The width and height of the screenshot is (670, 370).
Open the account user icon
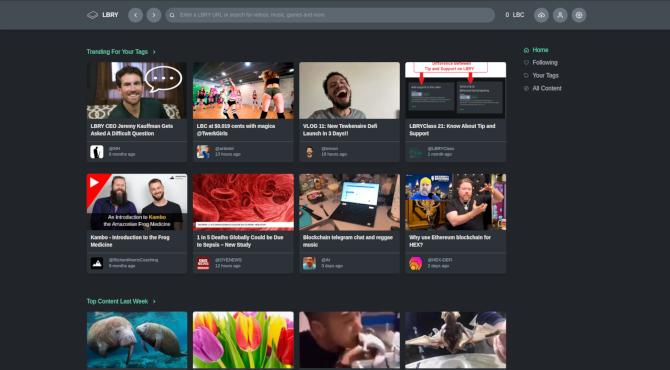point(560,15)
